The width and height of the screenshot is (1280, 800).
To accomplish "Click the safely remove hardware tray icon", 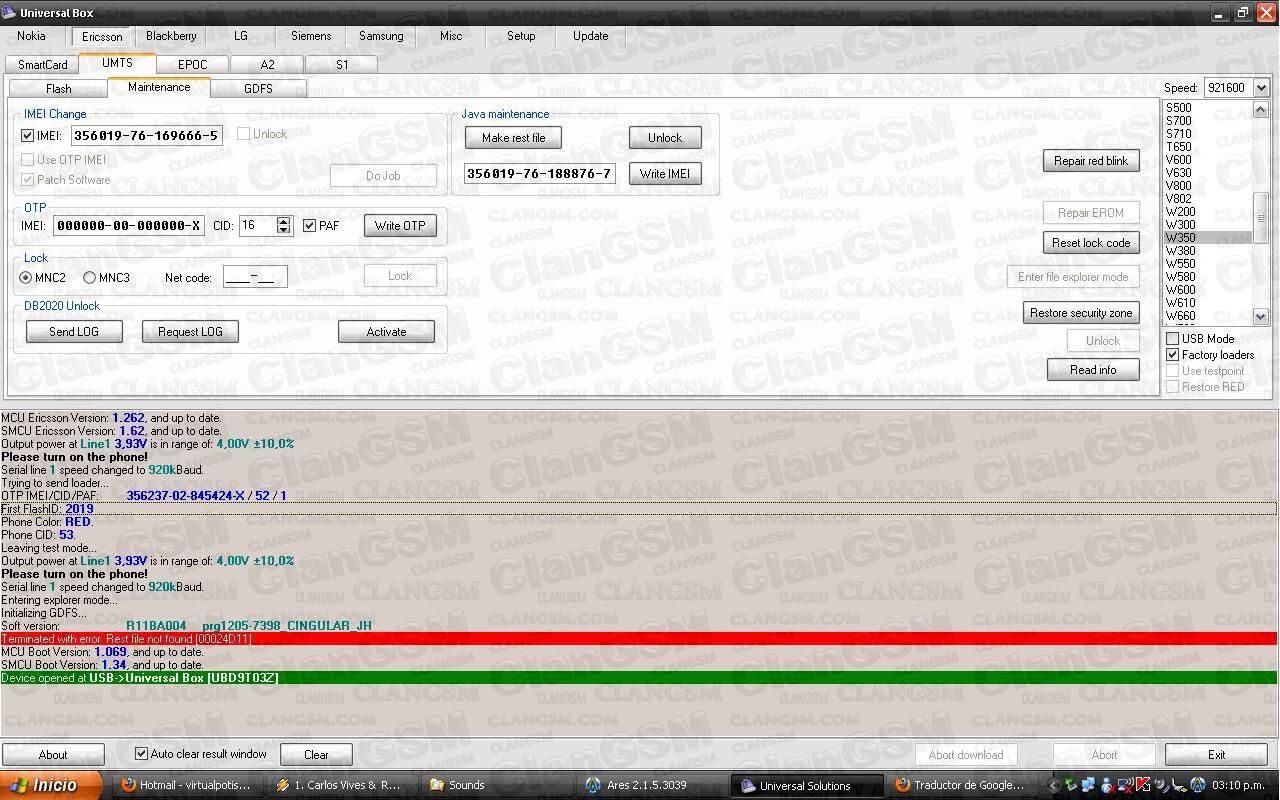I will [x=1072, y=785].
